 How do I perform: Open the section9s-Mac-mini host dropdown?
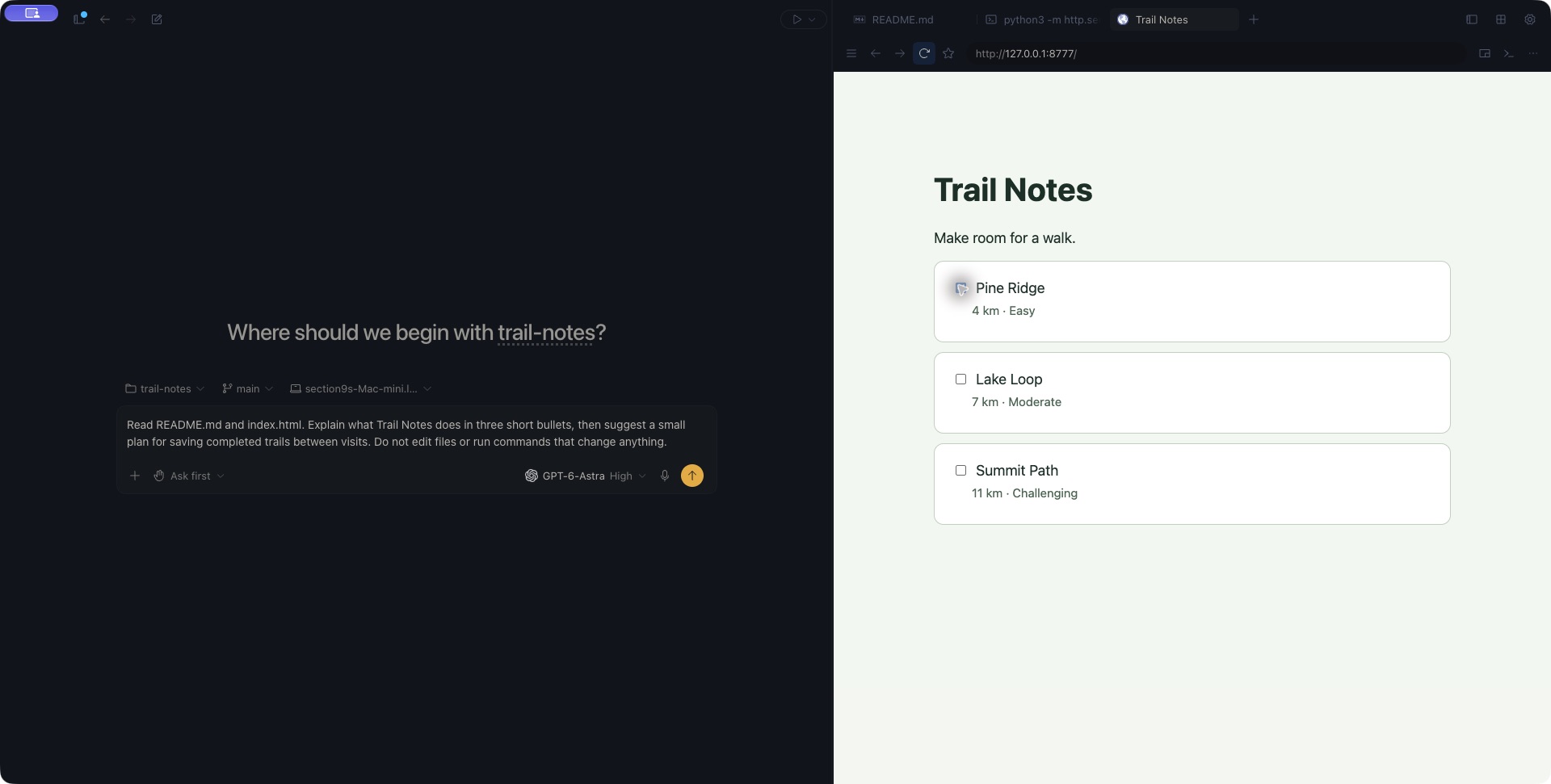[x=360, y=388]
